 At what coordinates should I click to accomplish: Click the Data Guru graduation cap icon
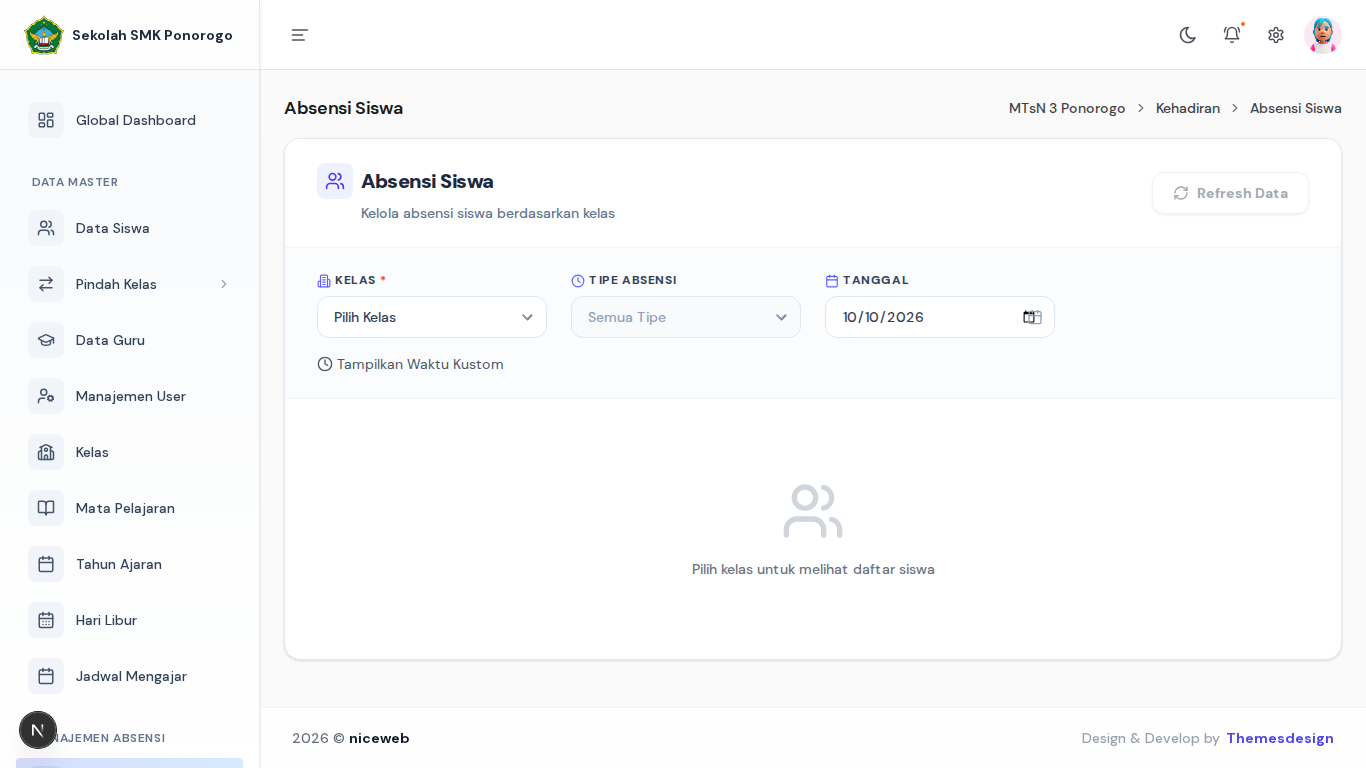[46, 340]
